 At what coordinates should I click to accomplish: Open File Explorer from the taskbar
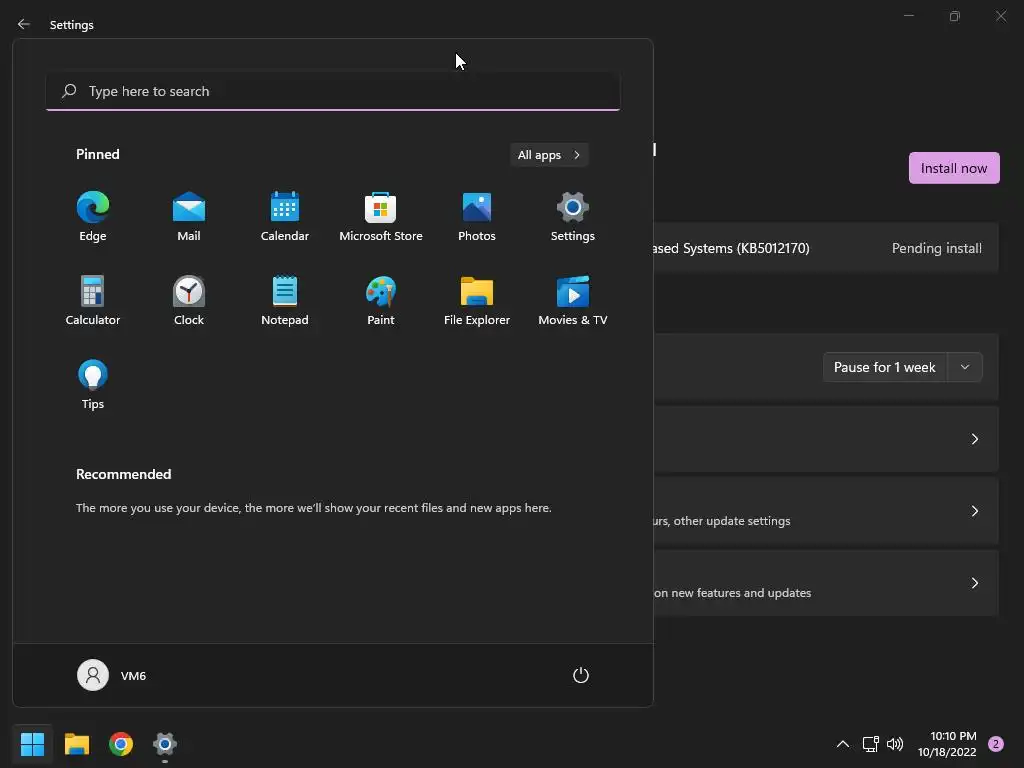pos(76,744)
